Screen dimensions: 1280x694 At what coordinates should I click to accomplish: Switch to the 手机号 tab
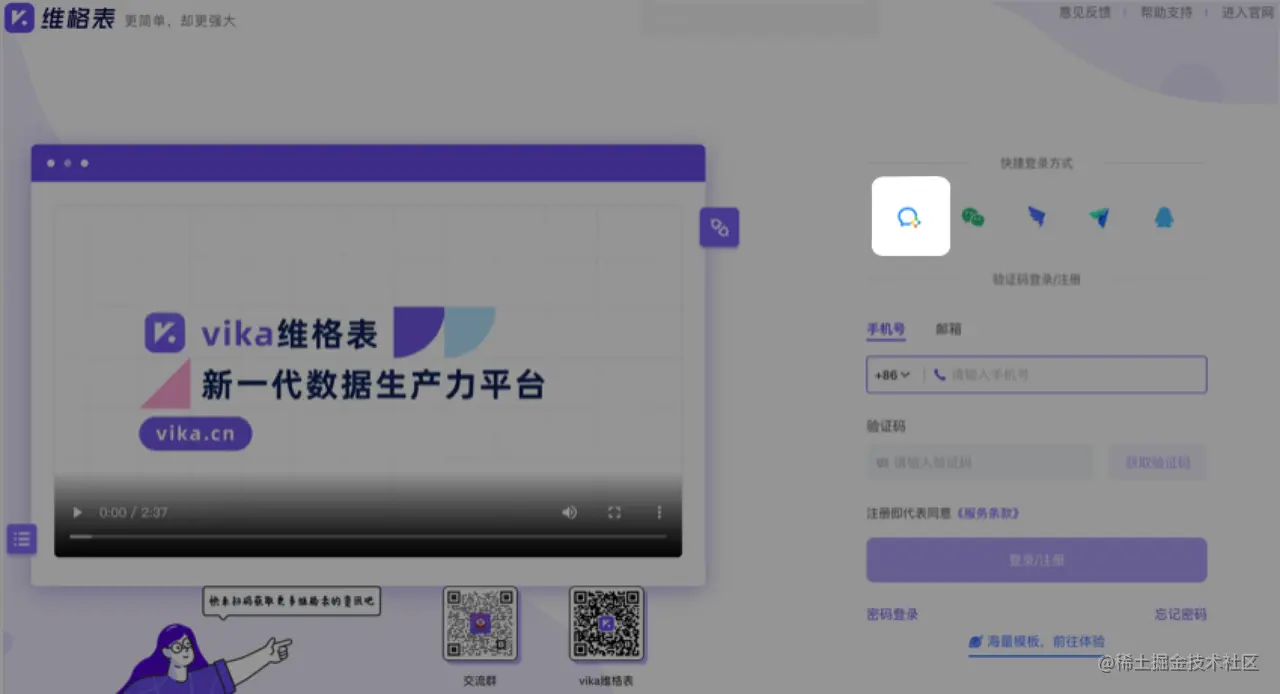(x=885, y=329)
